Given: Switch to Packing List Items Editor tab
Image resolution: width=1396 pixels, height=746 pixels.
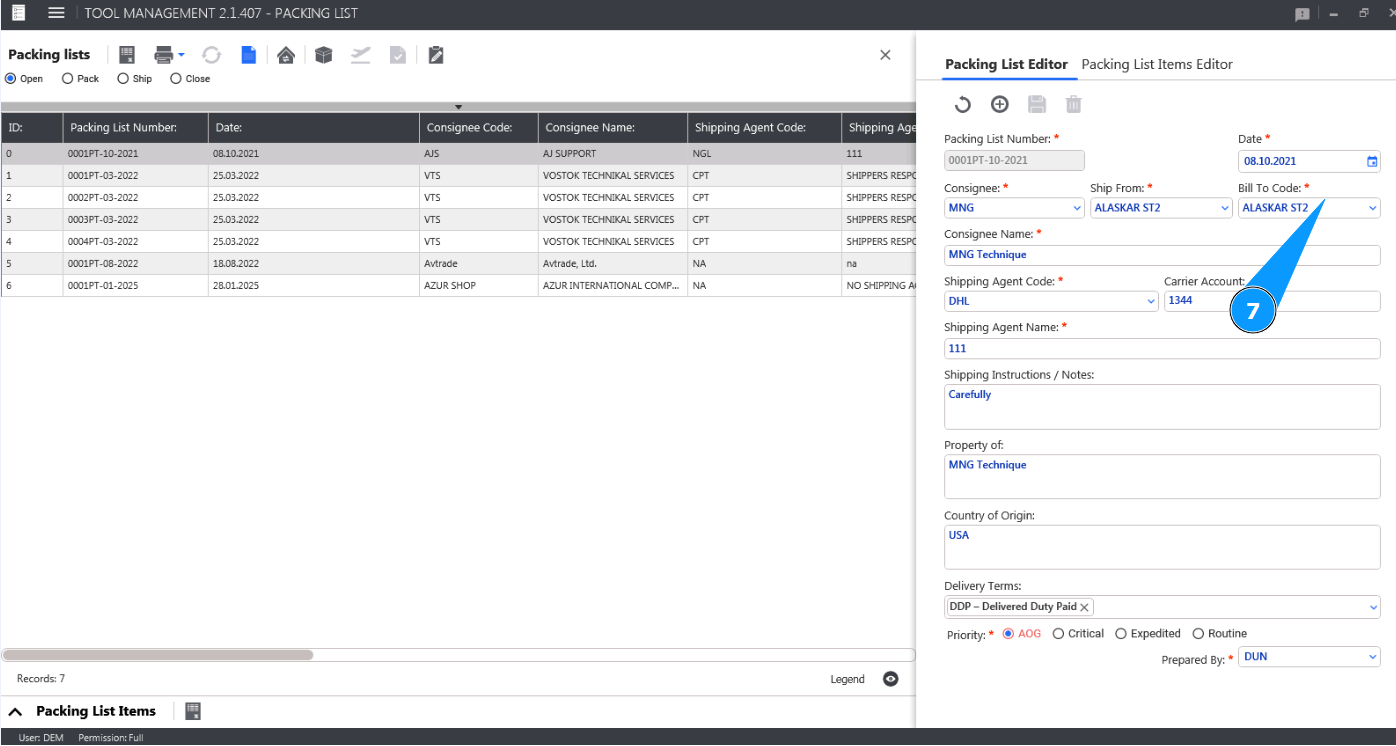Looking at the screenshot, I should click(x=1157, y=64).
